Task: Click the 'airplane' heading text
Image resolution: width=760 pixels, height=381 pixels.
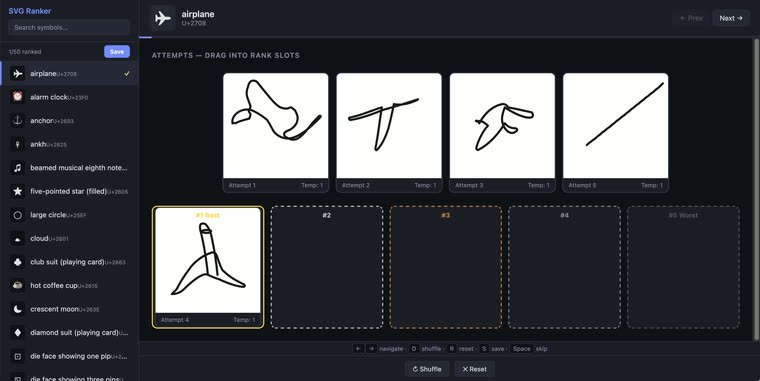Action: pyautogui.click(x=198, y=14)
